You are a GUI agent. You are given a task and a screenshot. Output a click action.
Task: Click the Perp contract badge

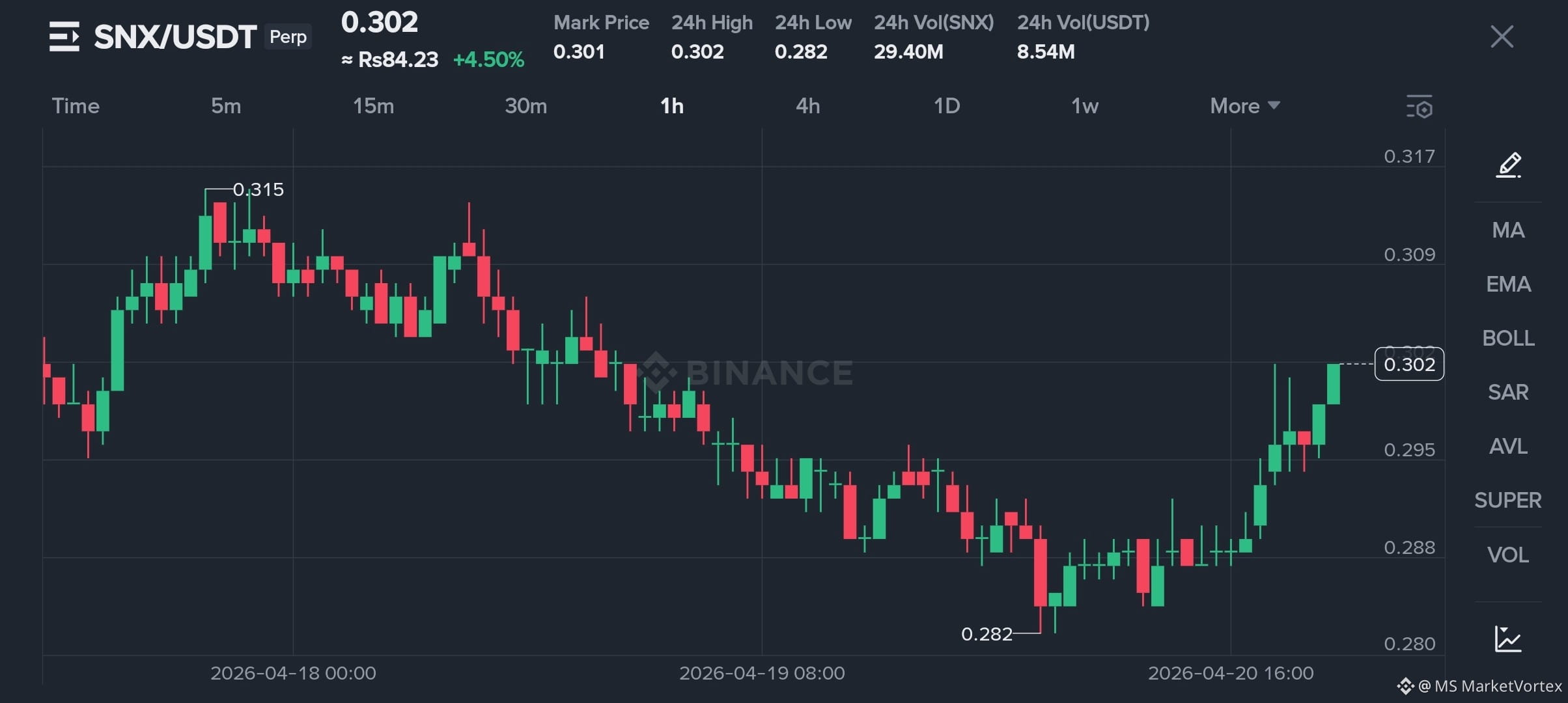click(x=288, y=36)
